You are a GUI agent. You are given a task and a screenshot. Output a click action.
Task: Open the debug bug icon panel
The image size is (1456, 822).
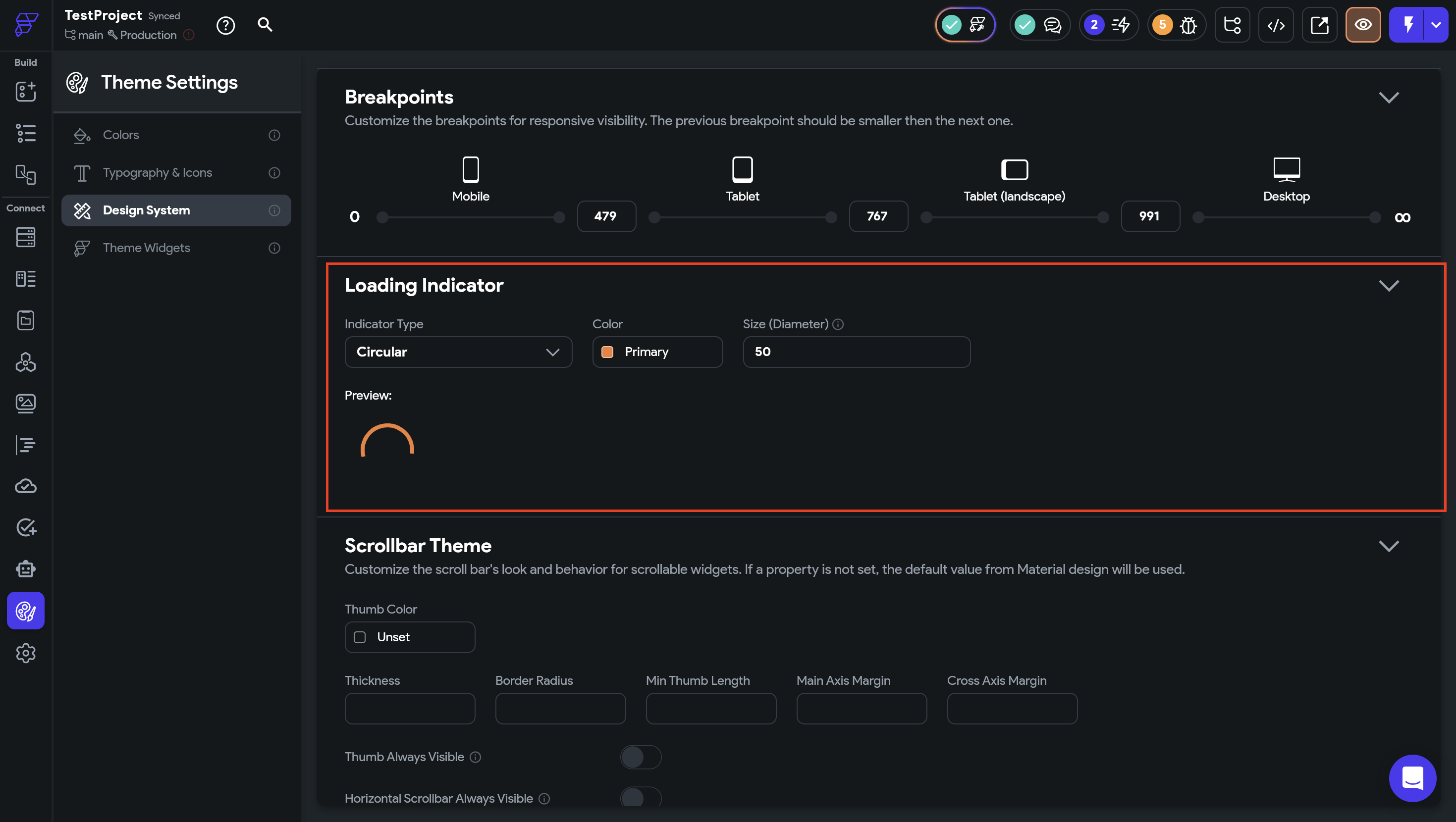1188,25
